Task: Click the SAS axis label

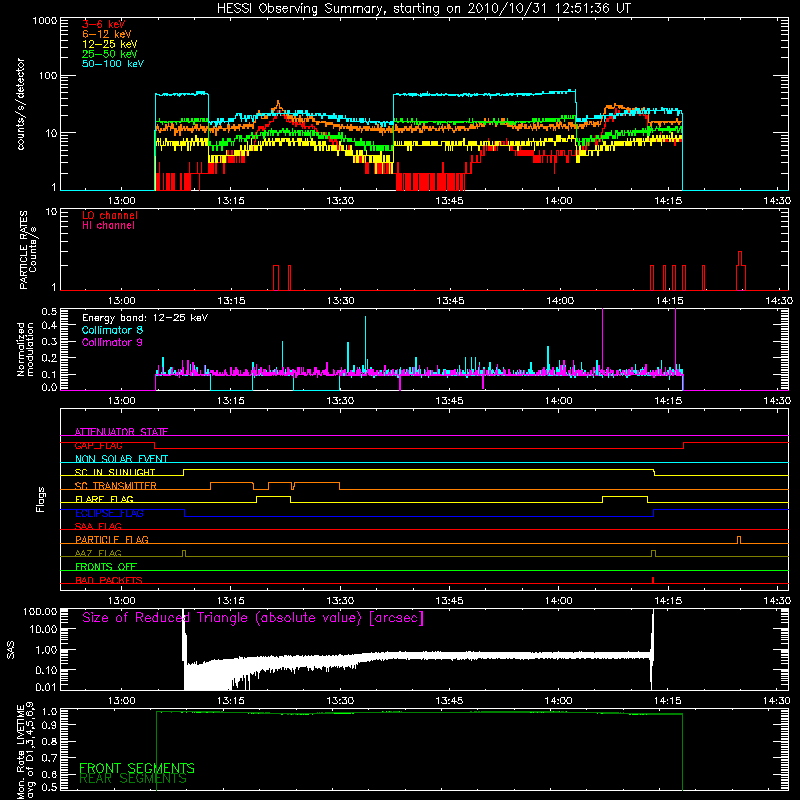Action: point(11,650)
